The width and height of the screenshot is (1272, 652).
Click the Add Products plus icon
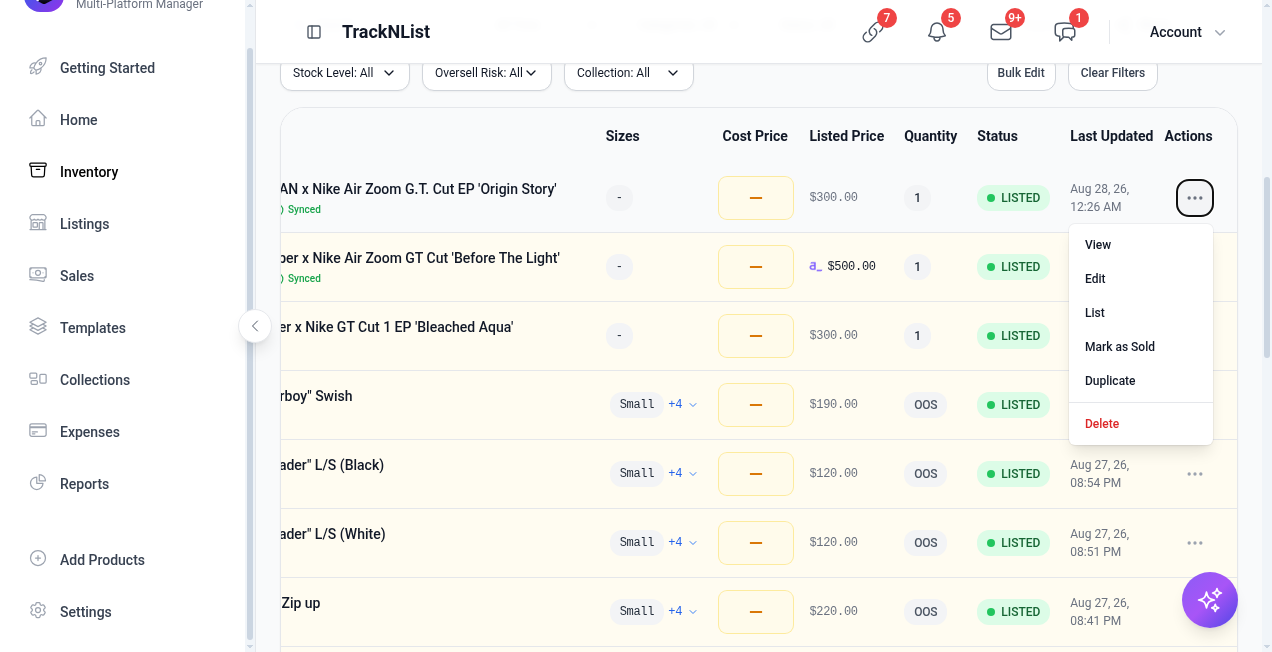[38, 559]
